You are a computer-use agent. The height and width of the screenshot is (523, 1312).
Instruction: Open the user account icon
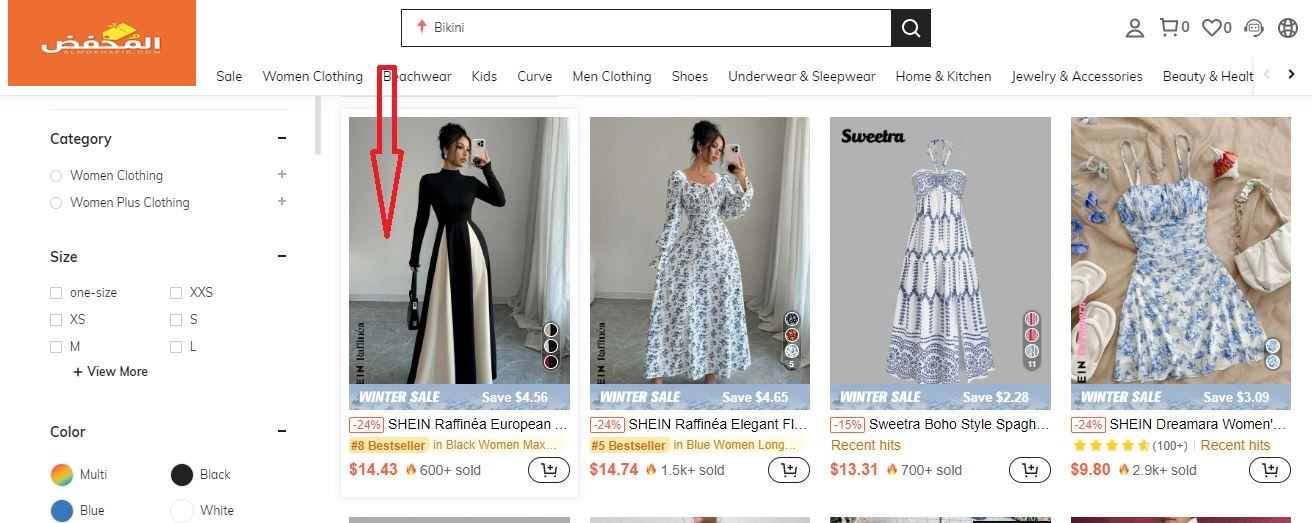click(1134, 28)
